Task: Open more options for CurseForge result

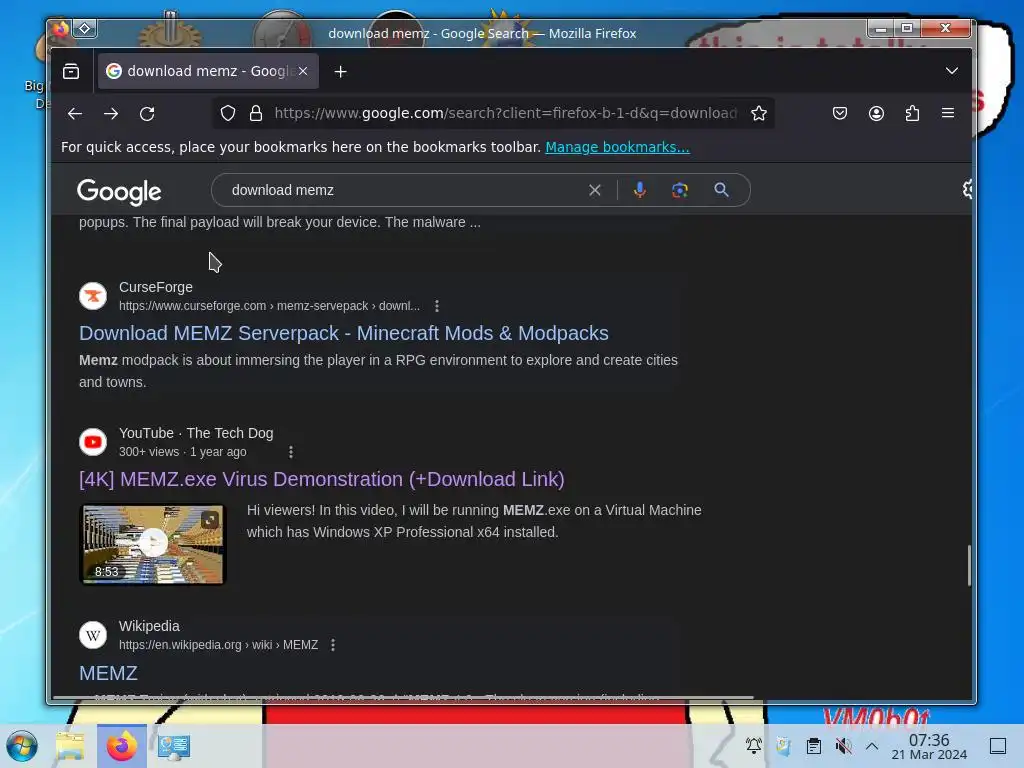Action: pos(437,306)
